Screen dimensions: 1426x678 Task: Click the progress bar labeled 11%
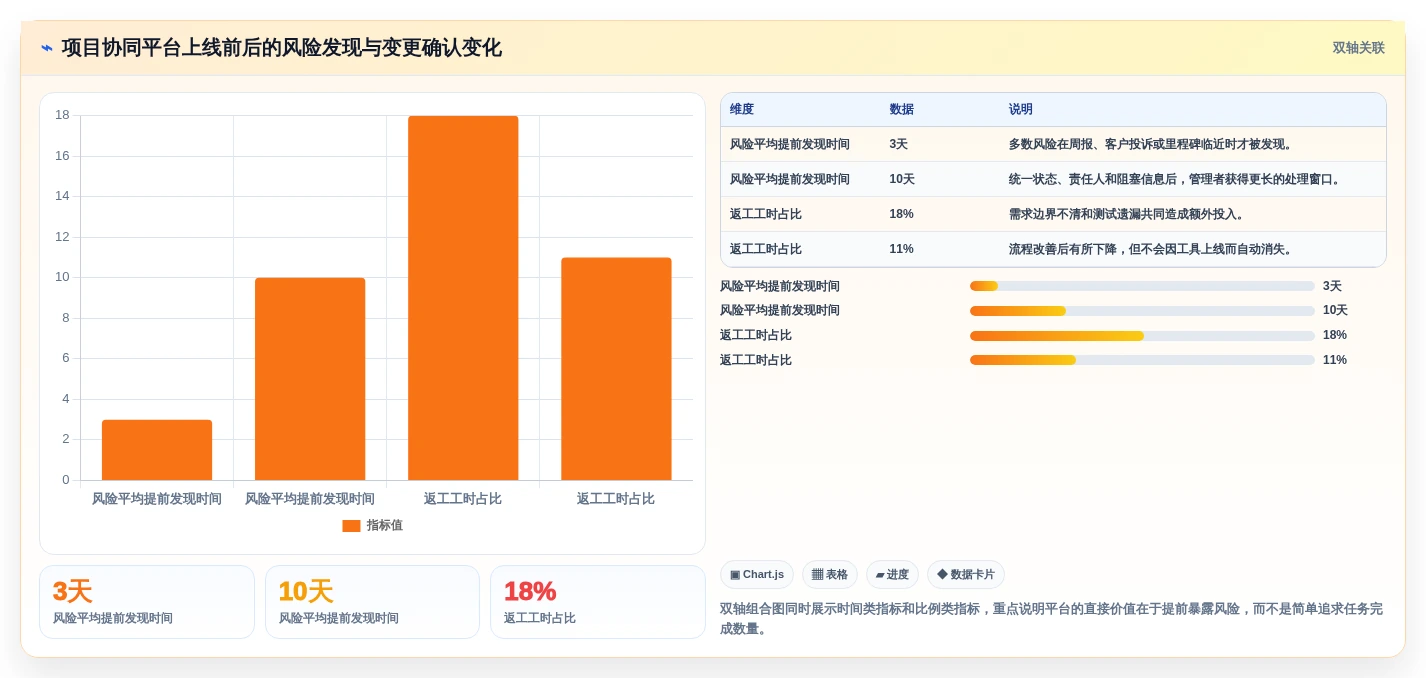click(x=1142, y=360)
